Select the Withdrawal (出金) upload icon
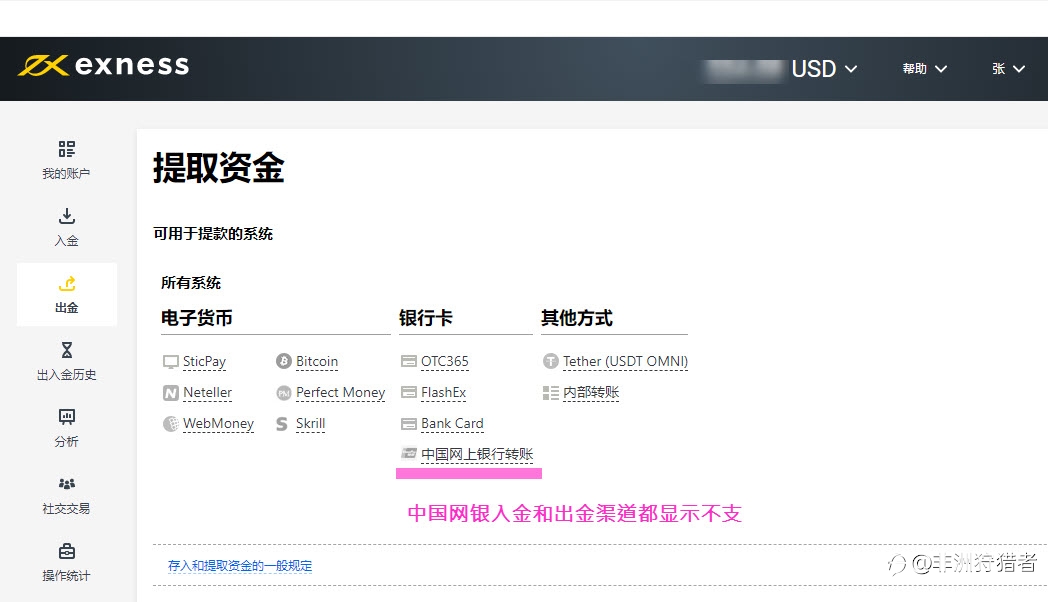This screenshot has width=1048, height=602. [x=66, y=283]
